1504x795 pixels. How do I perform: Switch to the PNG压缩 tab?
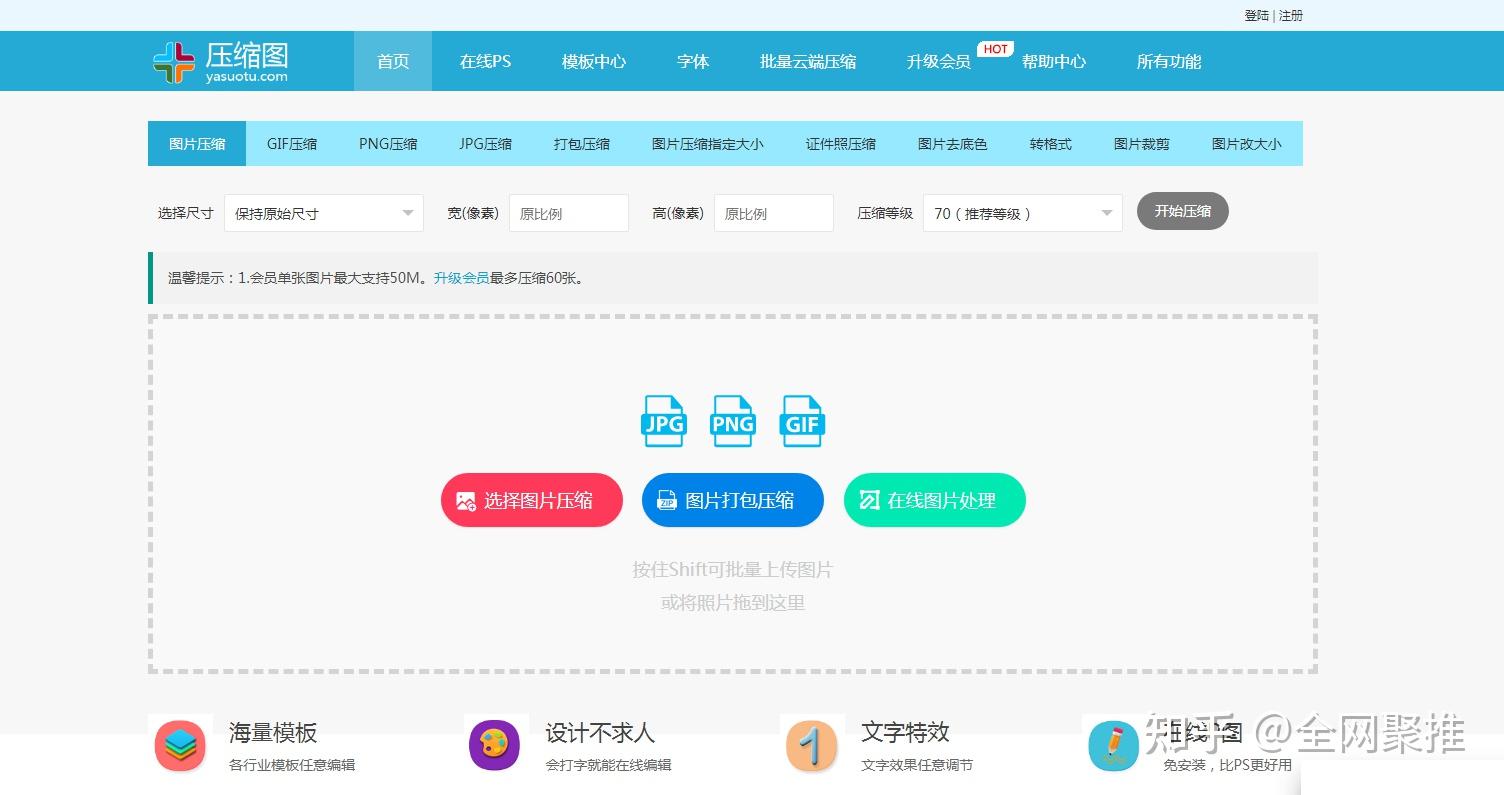tap(388, 143)
